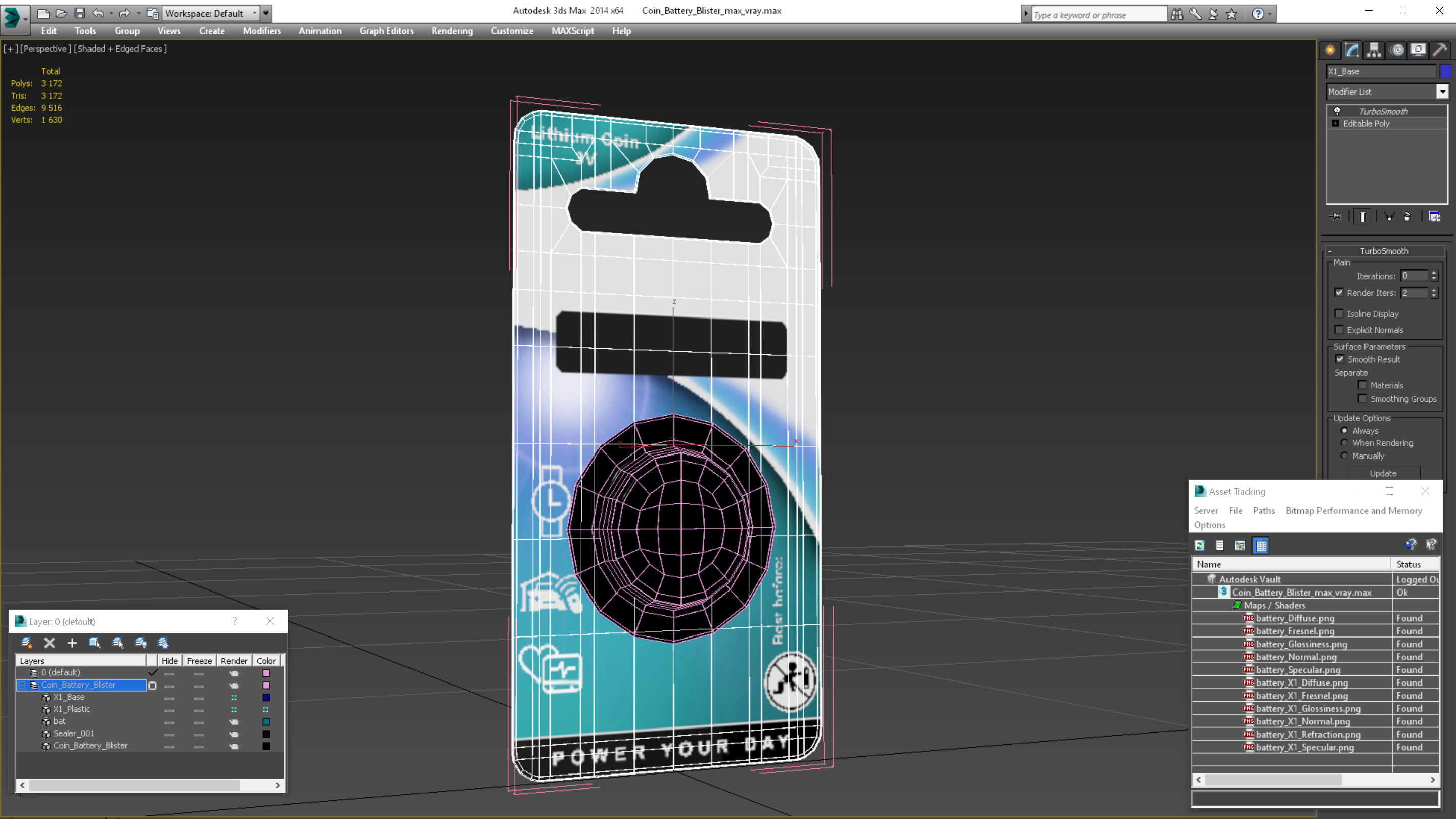This screenshot has width=1456, height=819.
Task: Open the Paths menu in Asset Tracking
Action: pyautogui.click(x=1263, y=511)
